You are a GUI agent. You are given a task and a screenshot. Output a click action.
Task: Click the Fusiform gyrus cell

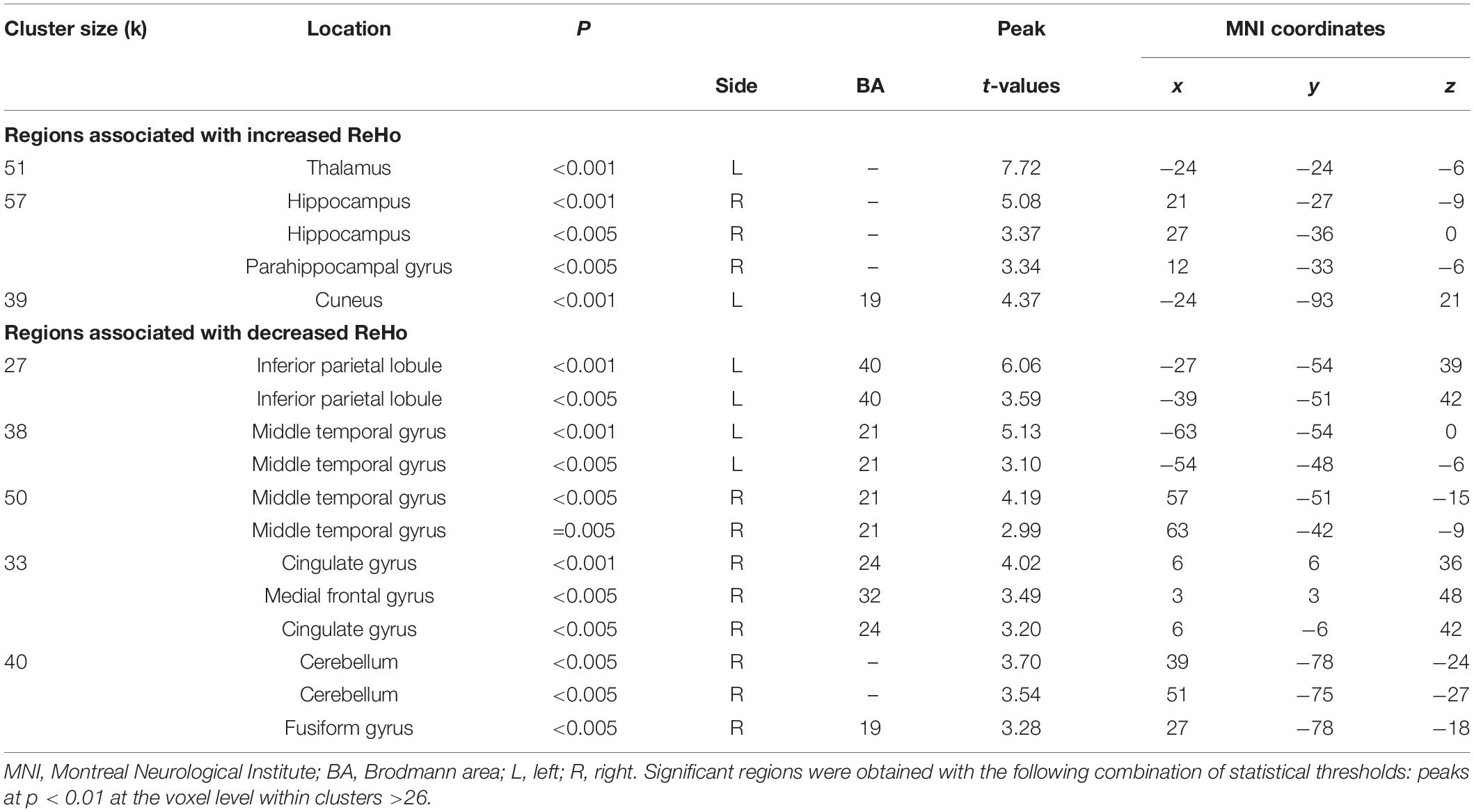click(349, 728)
